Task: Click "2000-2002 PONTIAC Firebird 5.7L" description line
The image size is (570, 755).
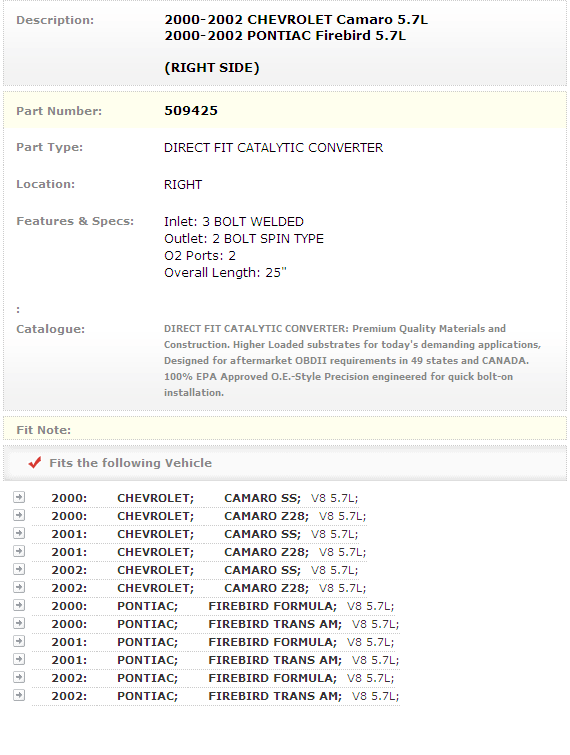Action: (285, 36)
